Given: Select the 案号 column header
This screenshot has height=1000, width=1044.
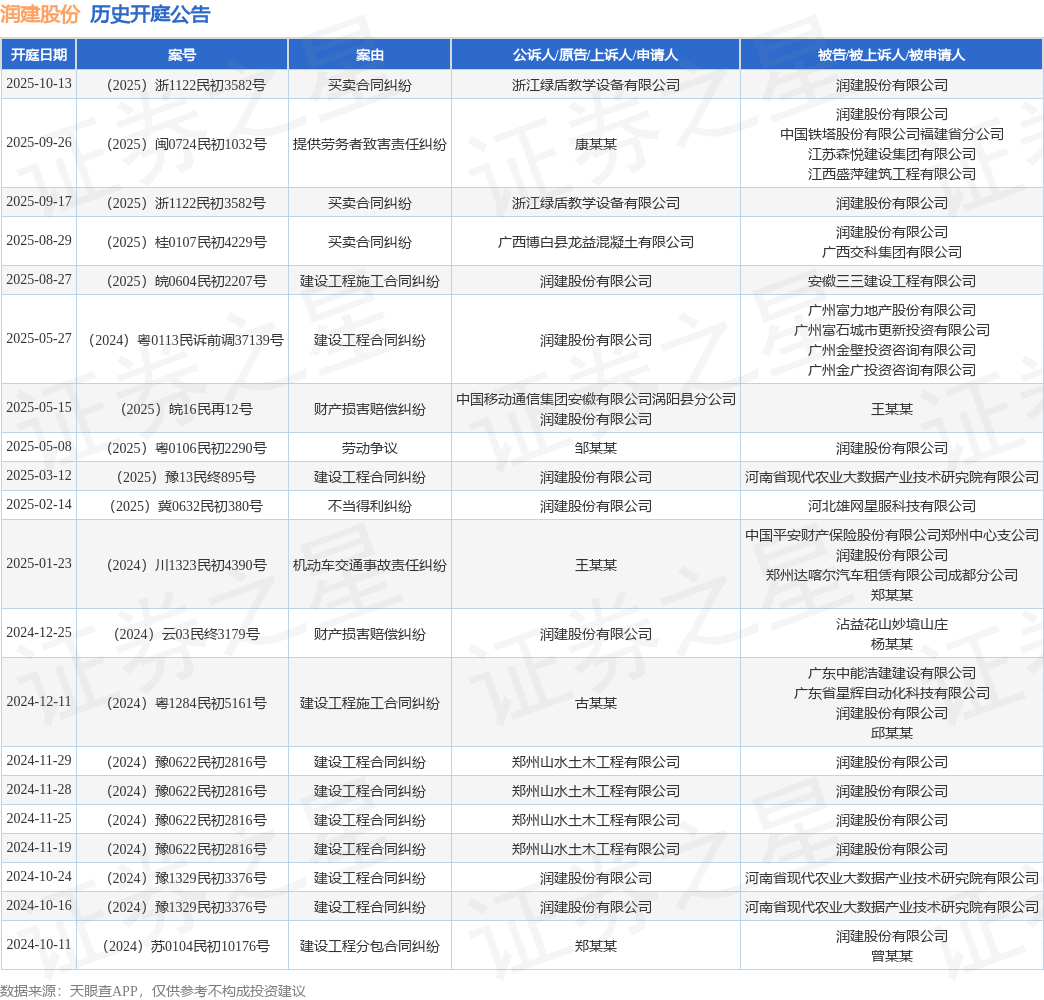Looking at the screenshot, I should coord(182,55).
